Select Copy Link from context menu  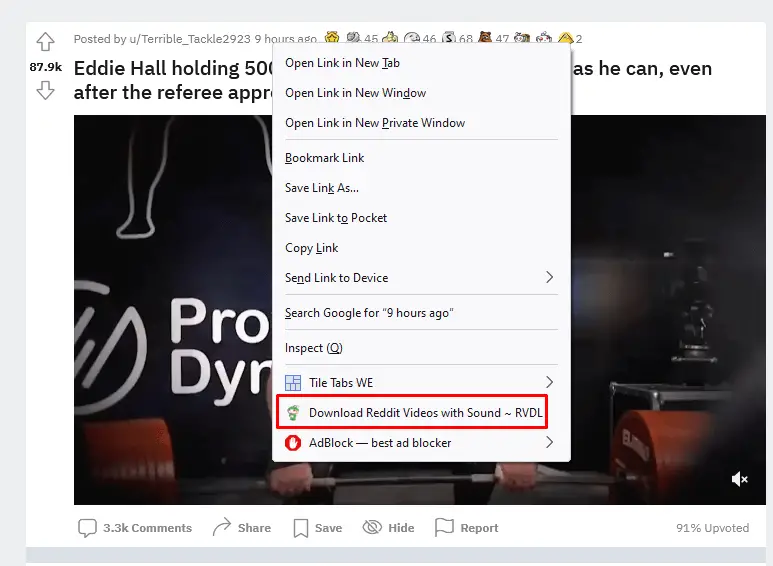coord(422,248)
